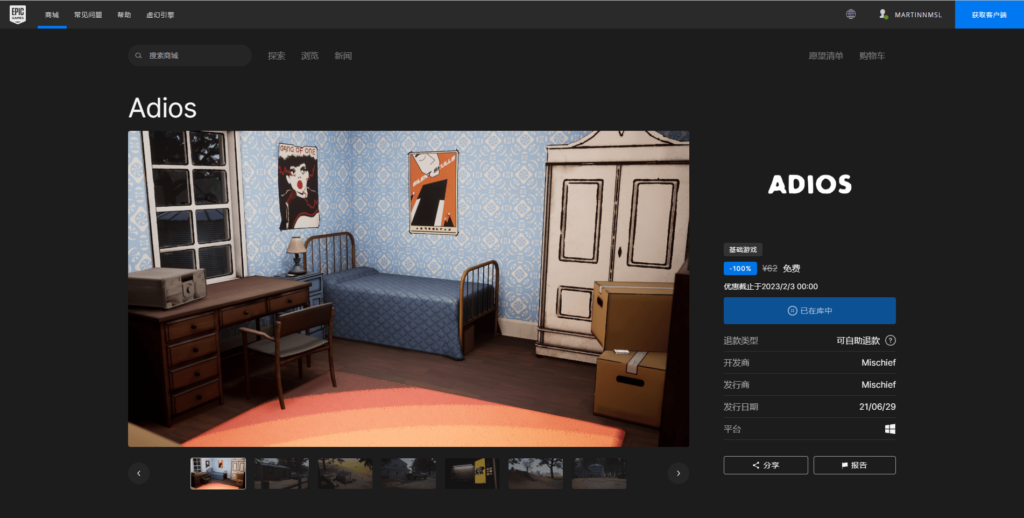Click the 基础游戏 base game tag
Screen dimensions: 1024x518
[x=743, y=250]
